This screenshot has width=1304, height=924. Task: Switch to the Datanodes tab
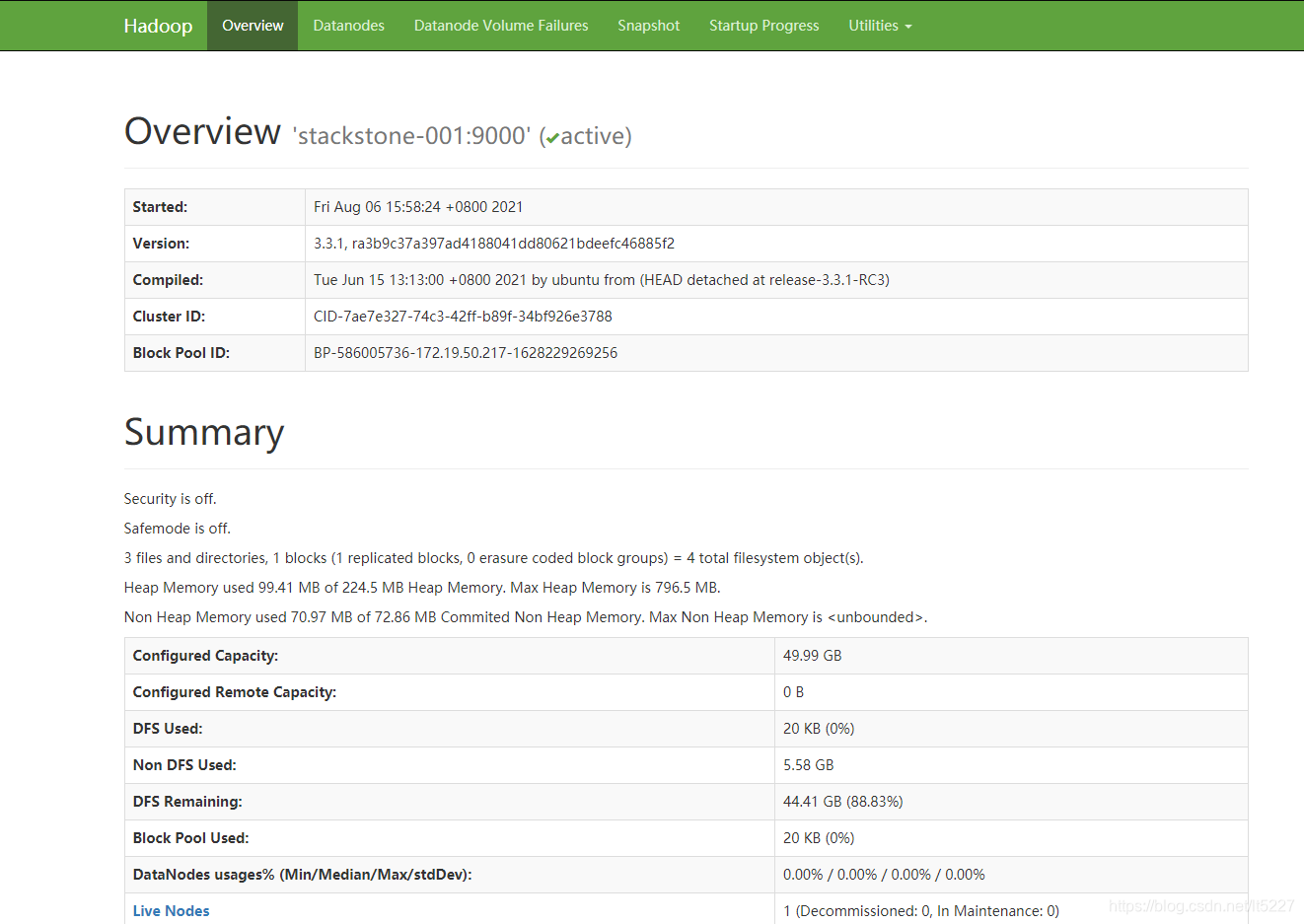click(348, 26)
